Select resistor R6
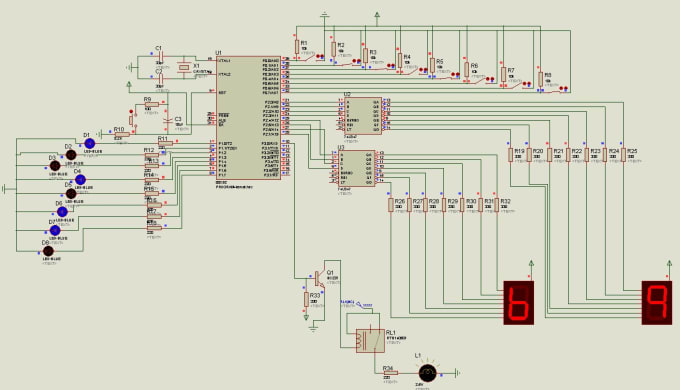The image size is (680, 390). 467,69
